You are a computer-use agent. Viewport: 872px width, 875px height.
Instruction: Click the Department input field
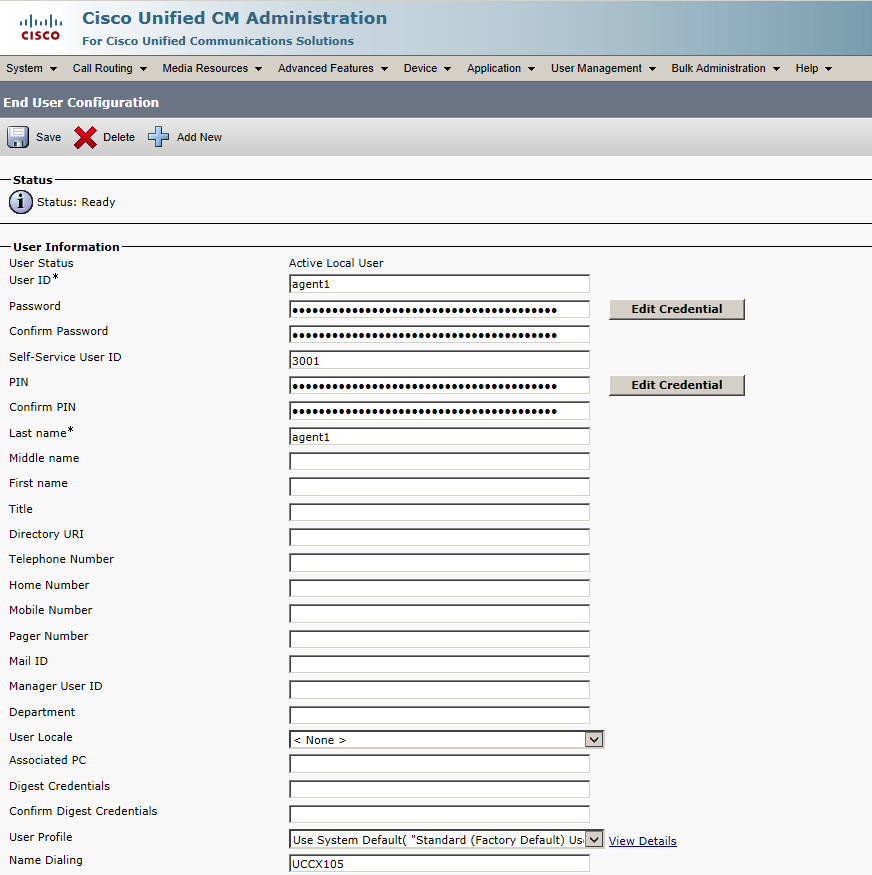point(439,715)
